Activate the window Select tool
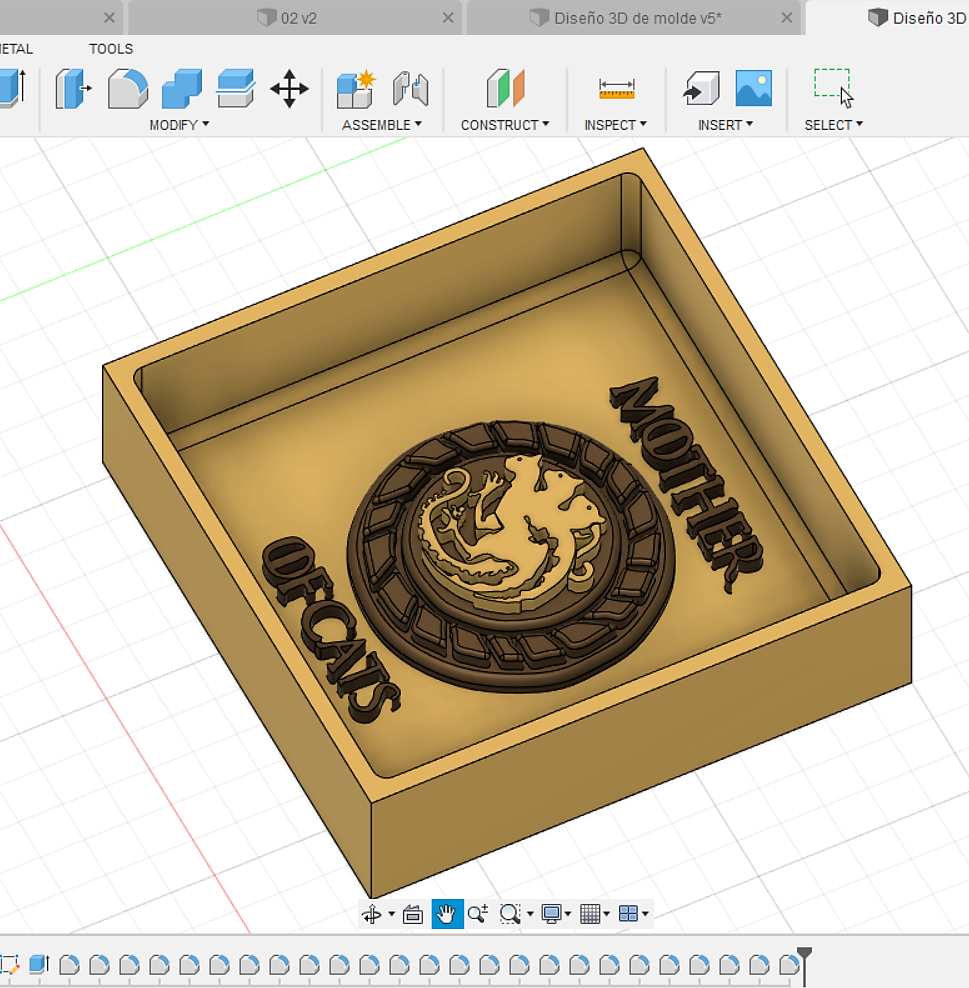The height and width of the screenshot is (988, 969). (x=833, y=88)
